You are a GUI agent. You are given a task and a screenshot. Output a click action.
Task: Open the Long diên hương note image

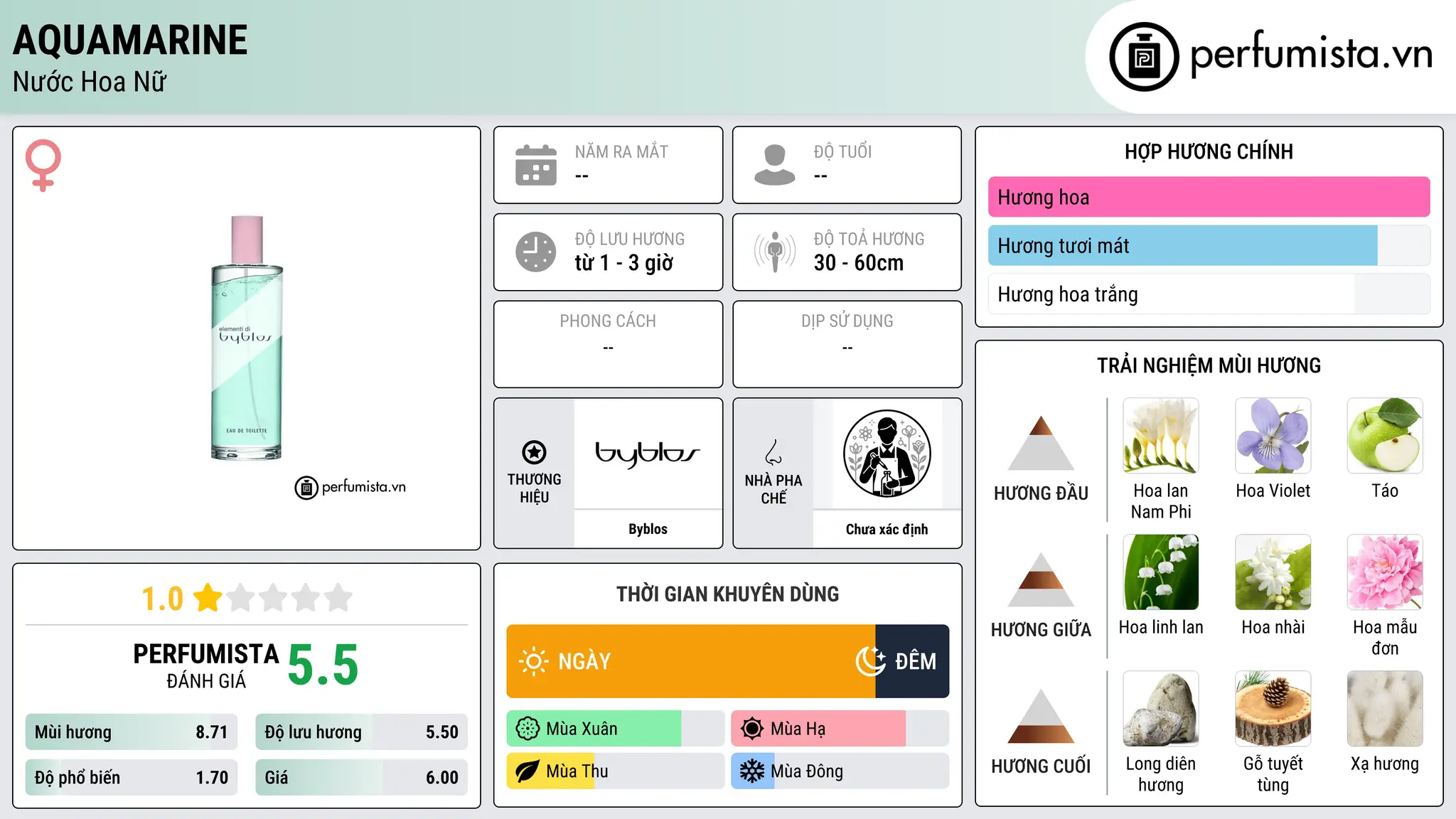pyautogui.click(x=1160, y=709)
